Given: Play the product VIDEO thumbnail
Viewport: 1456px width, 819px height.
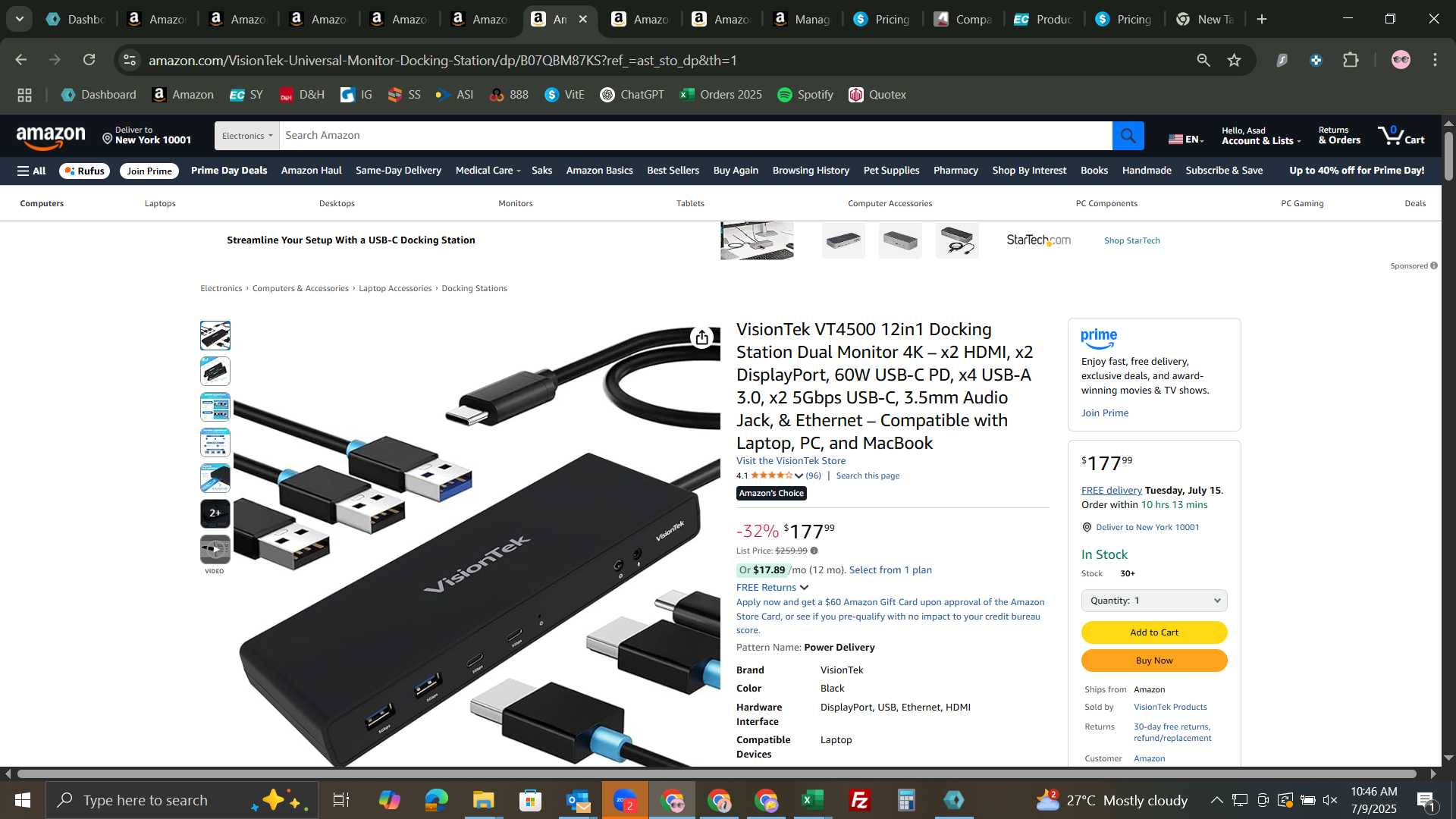Looking at the screenshot, I should [215, 550].
